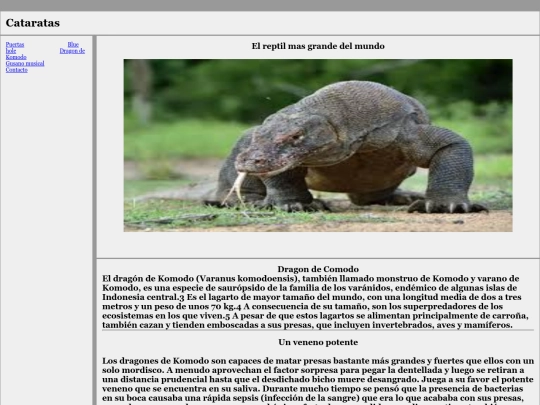Click the 'Cataratas' page heading

tap(33, 23)
